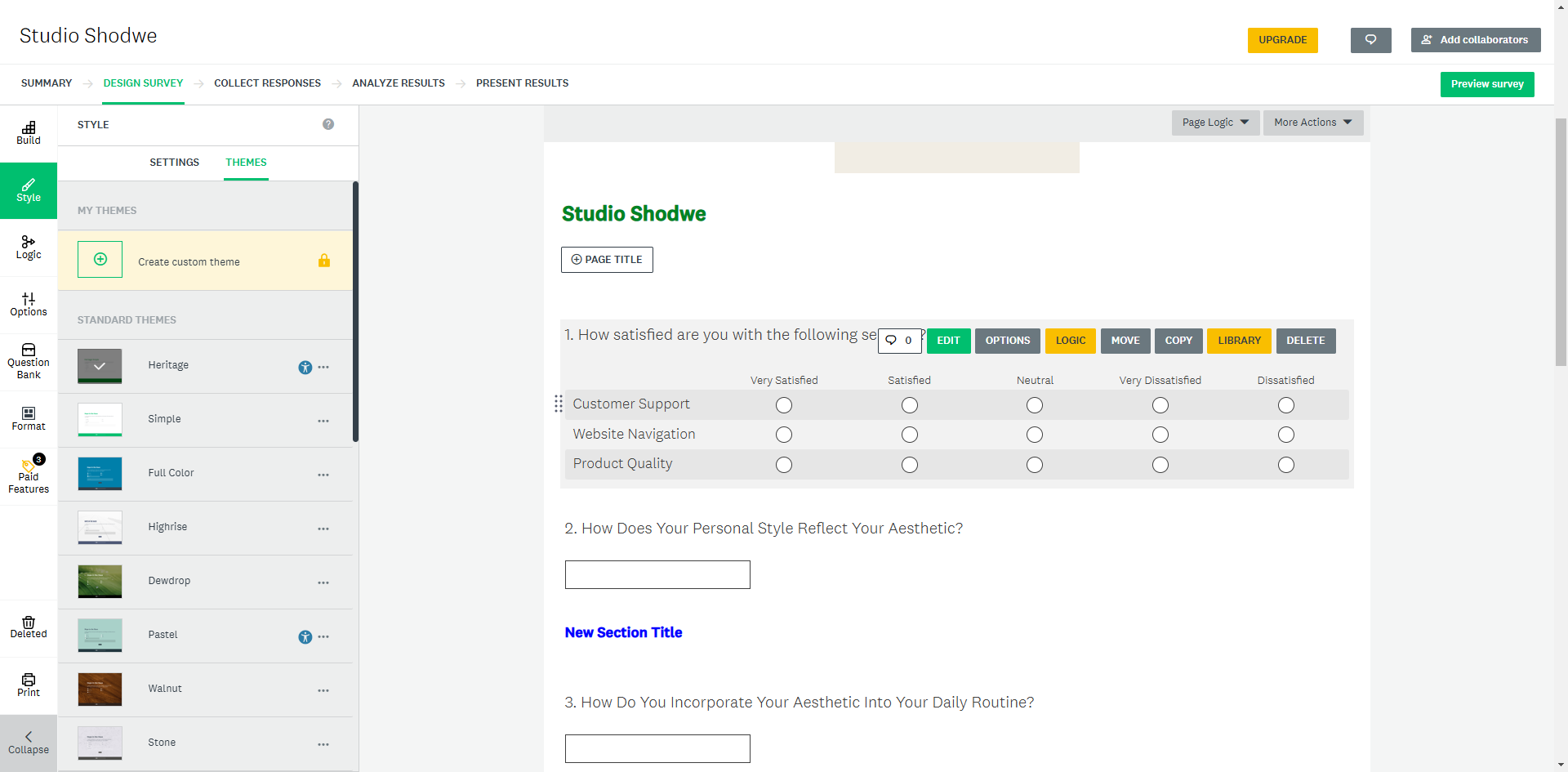Open the Question Bank panel
Image resolution: width=1568 pixels, height=772 pixels.
coord(29,361)
